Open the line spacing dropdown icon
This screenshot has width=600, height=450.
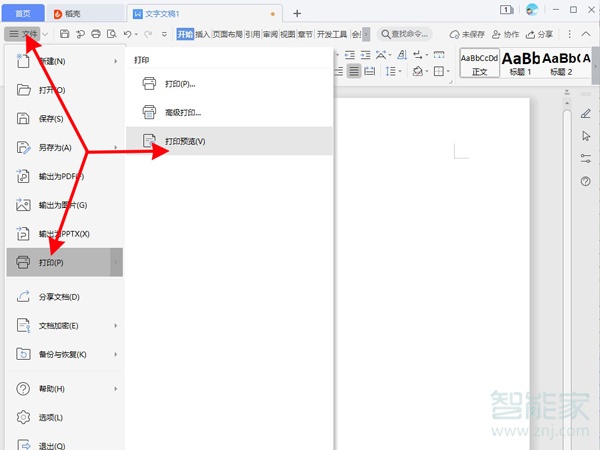point(393,71)
